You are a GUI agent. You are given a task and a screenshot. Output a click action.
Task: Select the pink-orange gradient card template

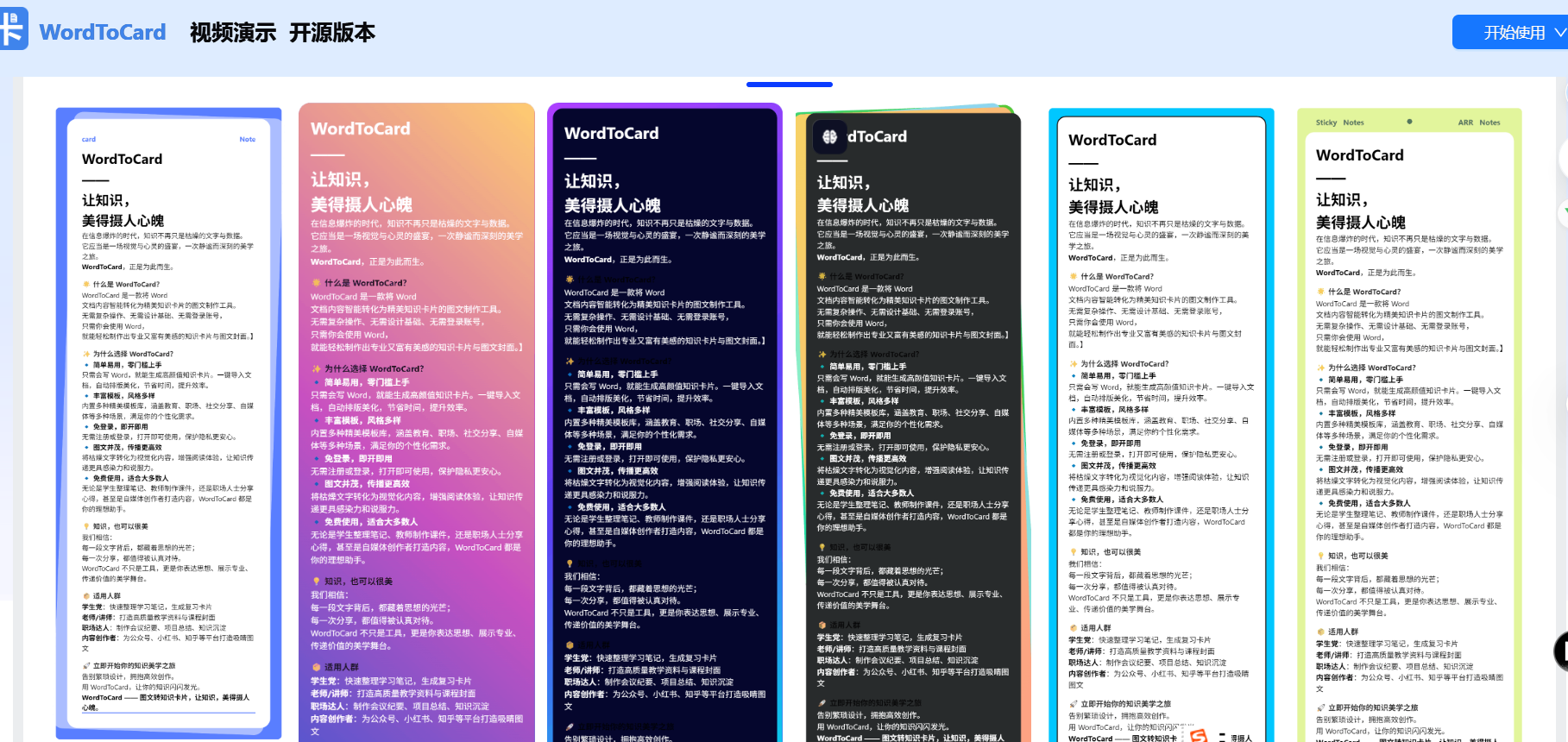(x=416, y=423)
